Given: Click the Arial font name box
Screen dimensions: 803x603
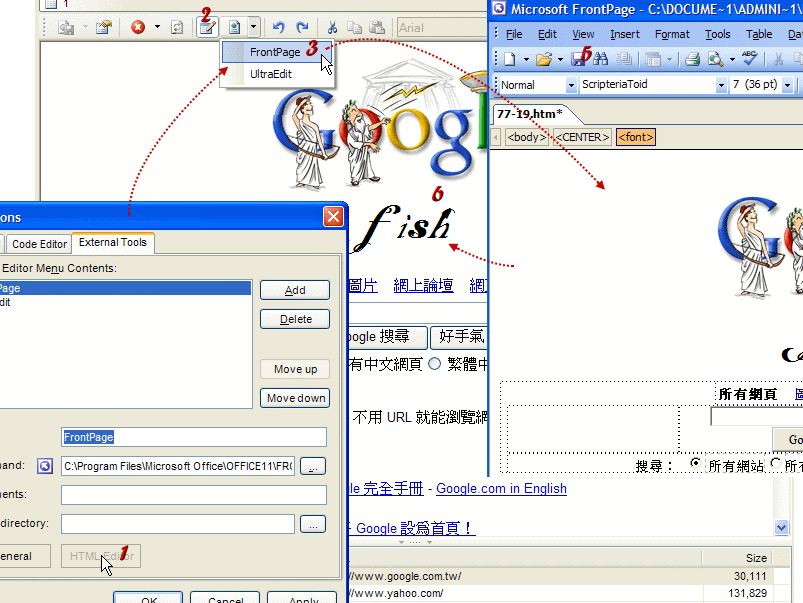Looking at the screenshot, I should (x=442, y=28).
